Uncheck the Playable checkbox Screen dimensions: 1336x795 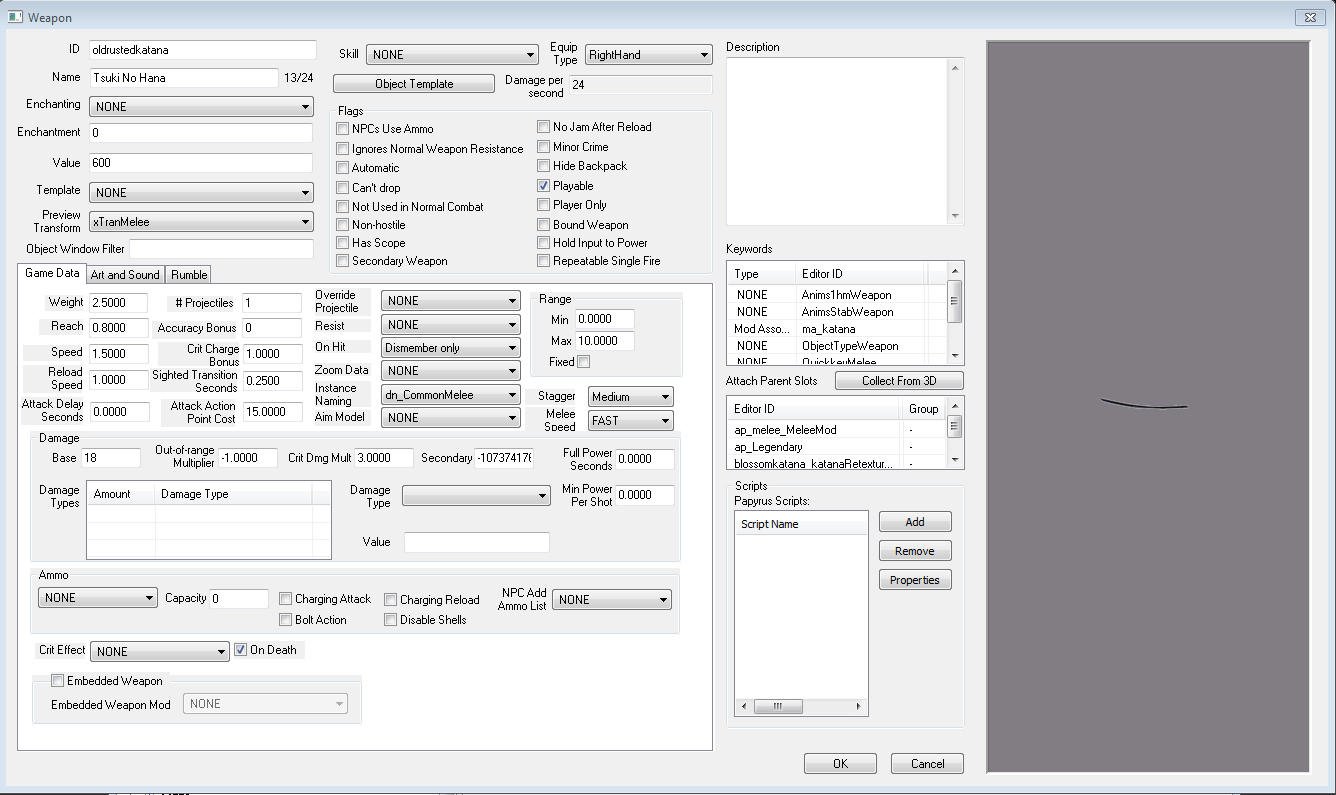coord(544,186)
